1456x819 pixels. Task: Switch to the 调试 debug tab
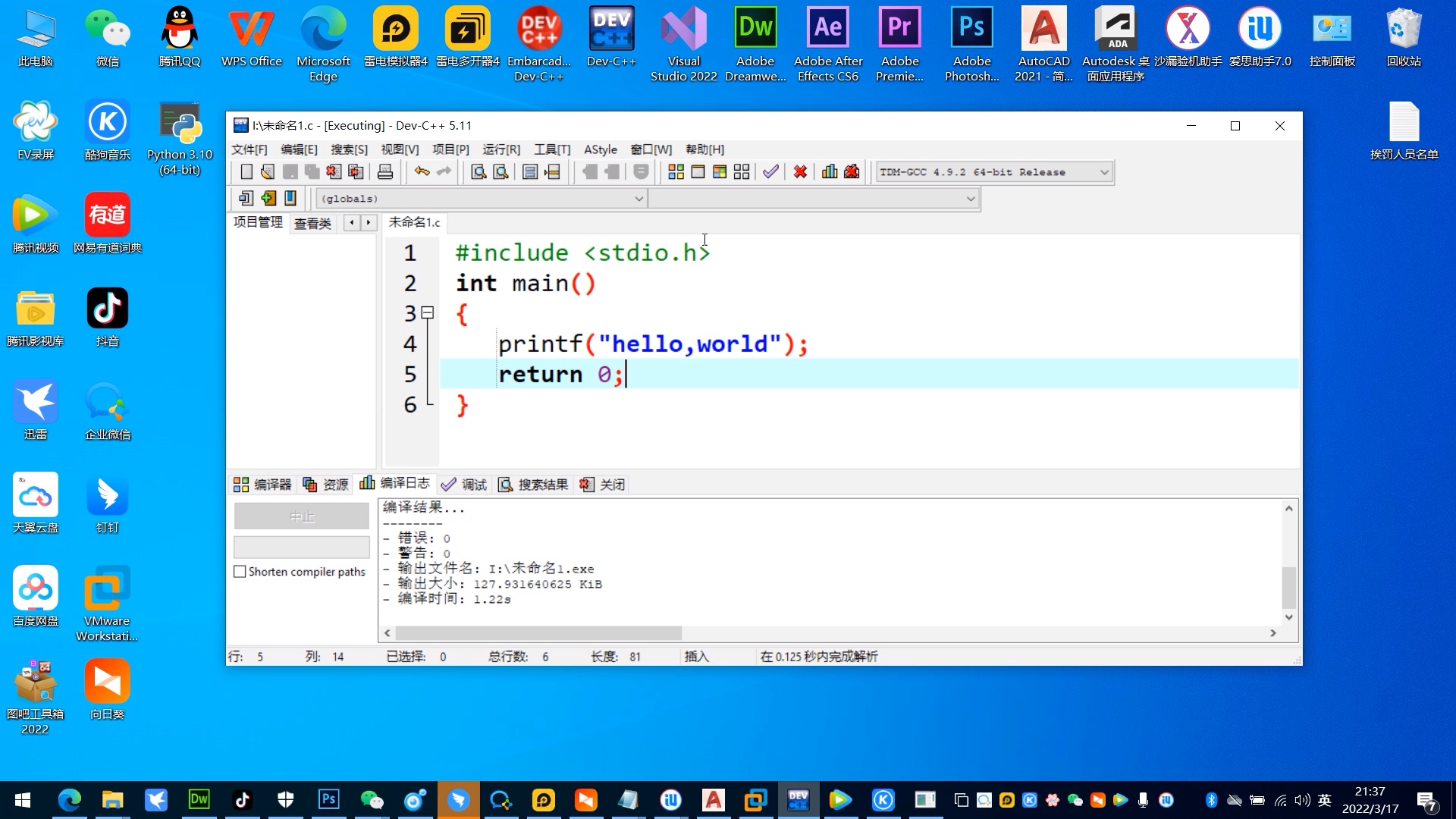click(464, 485)
